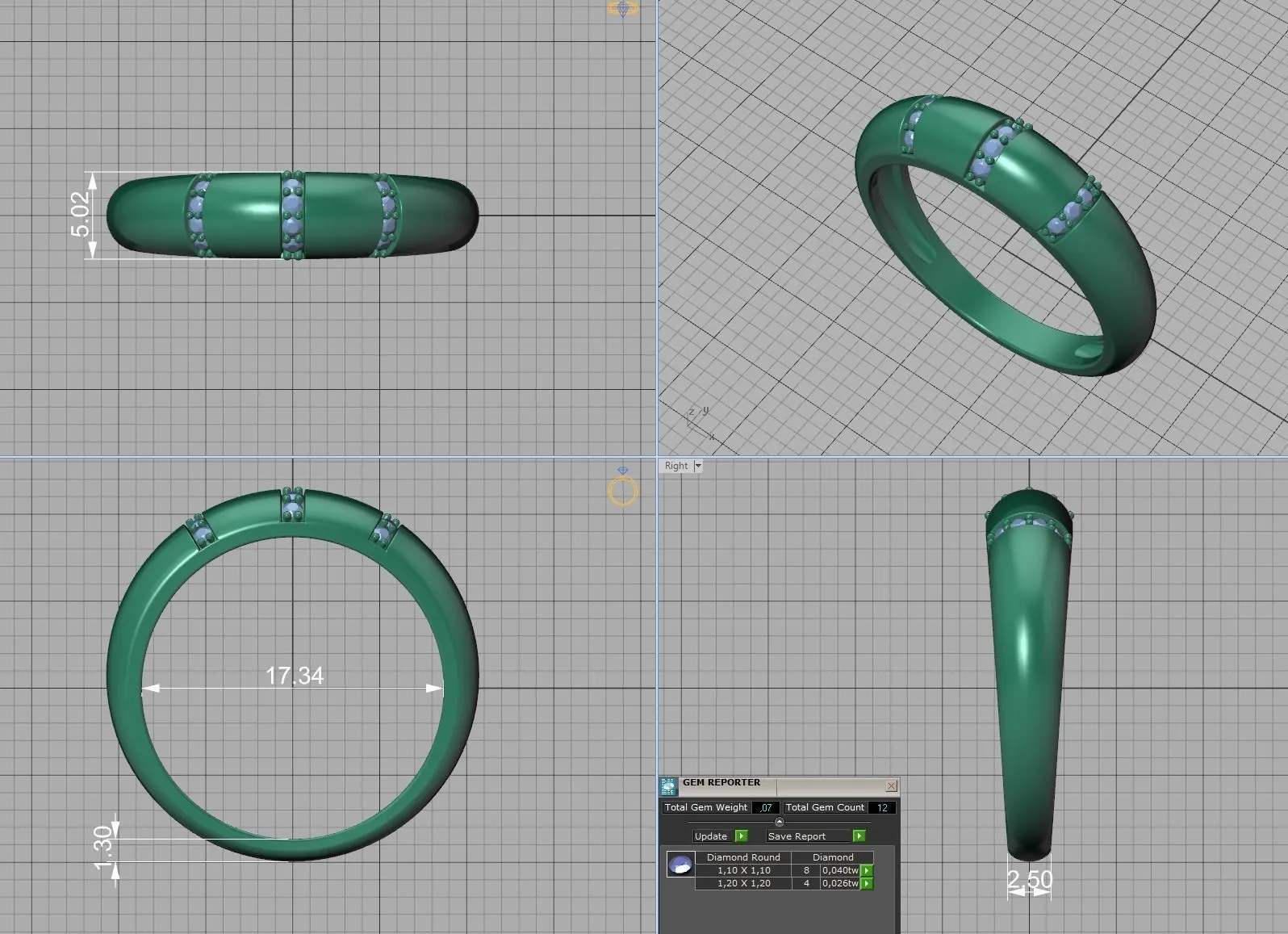Screen dimensions: 1288x934
Task: Click the gem-over-band icon in top-left viewport
Action: (622, 9)
